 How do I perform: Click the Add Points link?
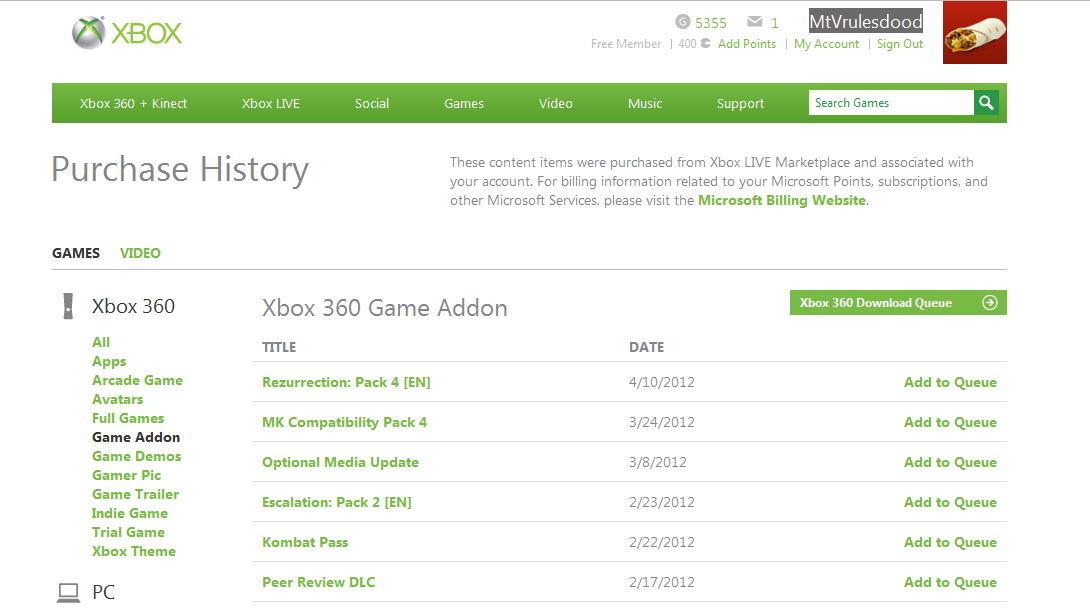pyautogui.click(x=746, y=44)
